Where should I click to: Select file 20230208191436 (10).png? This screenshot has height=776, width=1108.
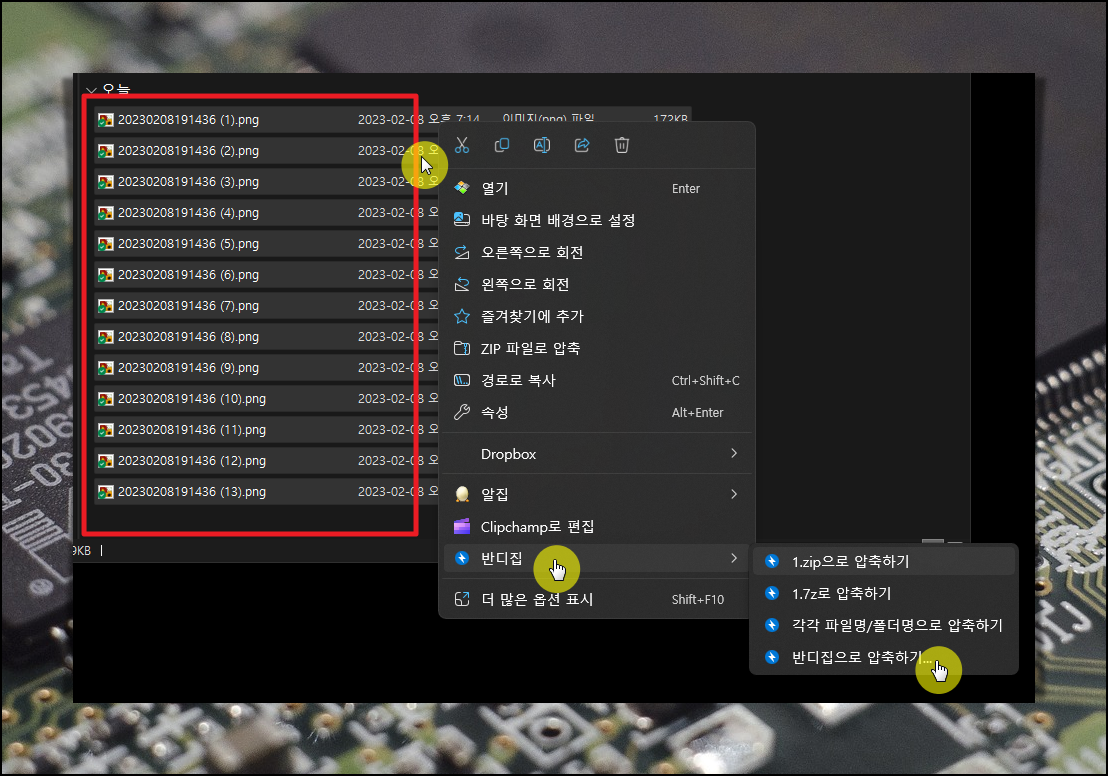tap(192, 399)
